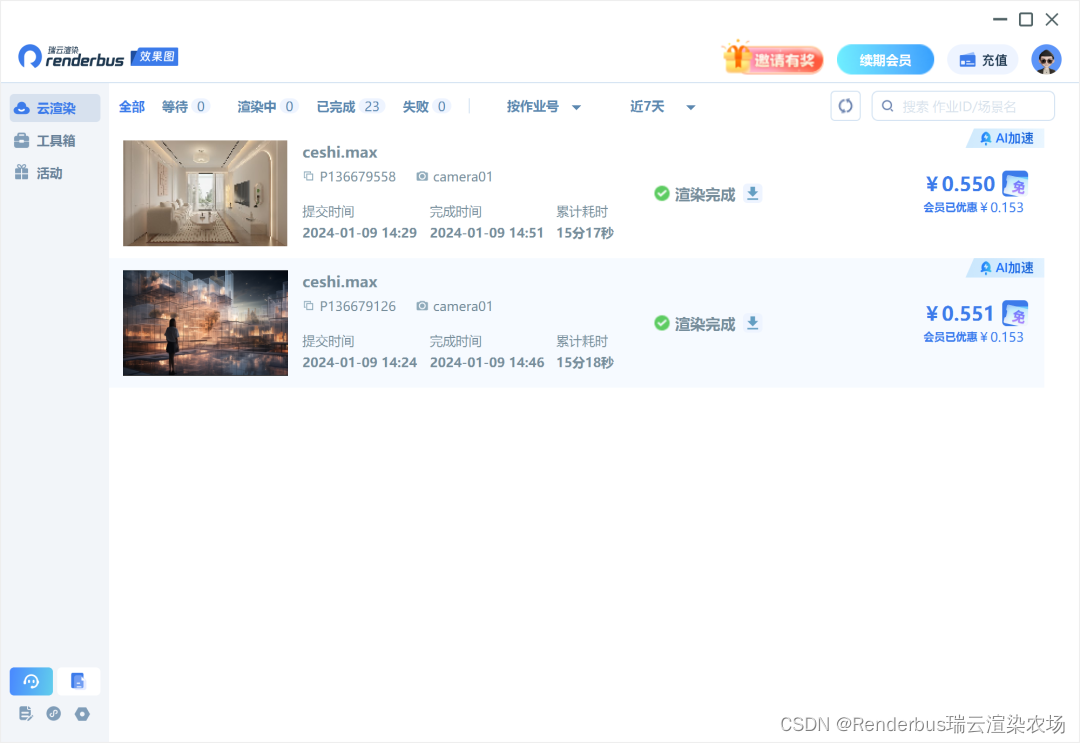Click elapsed time 15分18秒

pos(585,362)
